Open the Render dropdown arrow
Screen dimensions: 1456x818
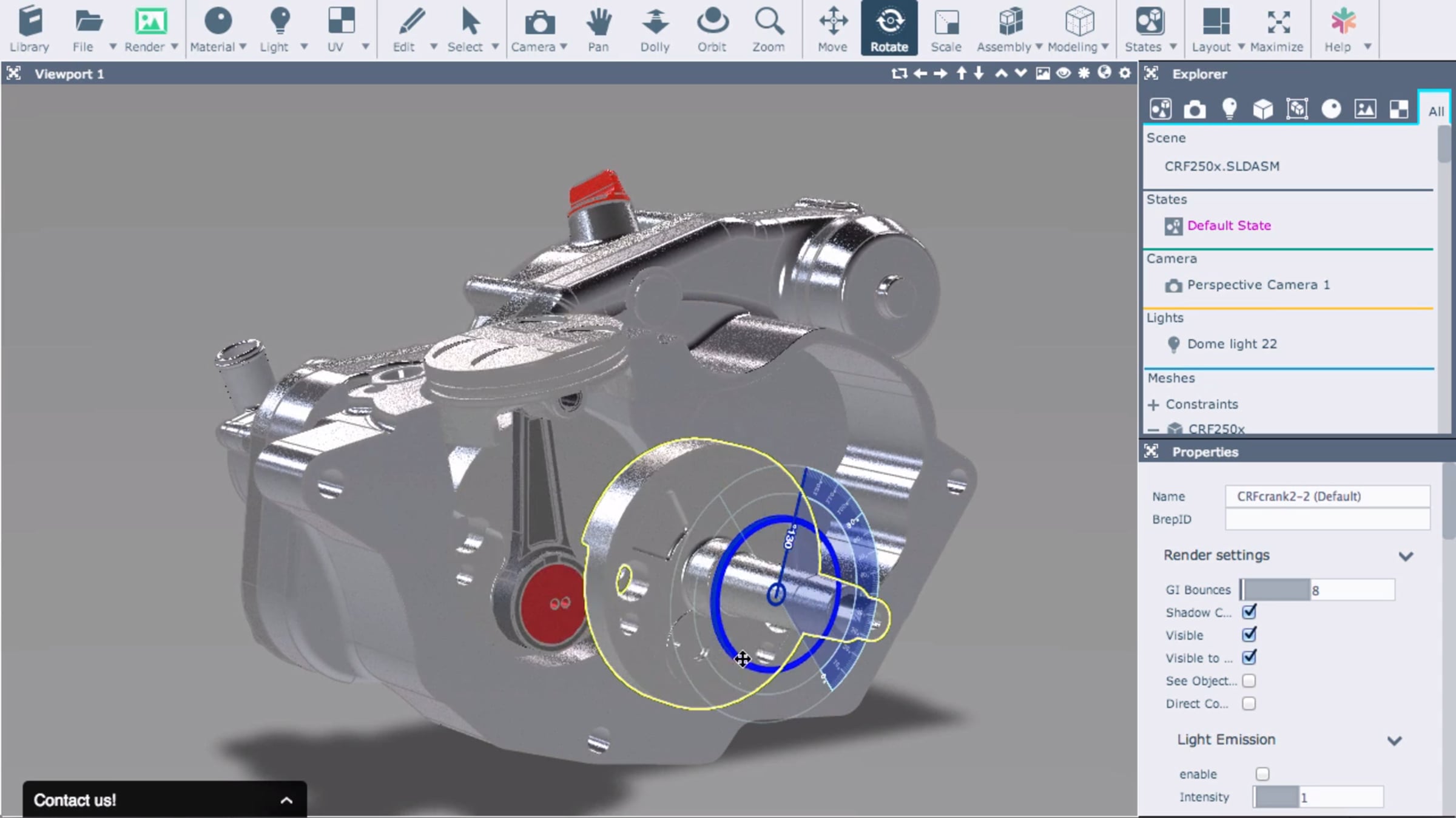pyautogui.click(x=174, y=46)
